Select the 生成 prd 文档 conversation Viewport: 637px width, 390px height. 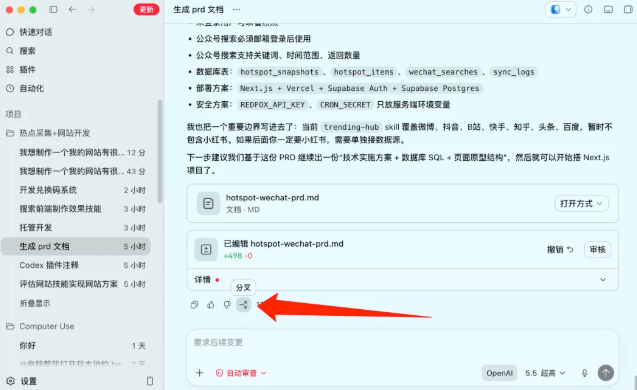click(x=76, y=246)
